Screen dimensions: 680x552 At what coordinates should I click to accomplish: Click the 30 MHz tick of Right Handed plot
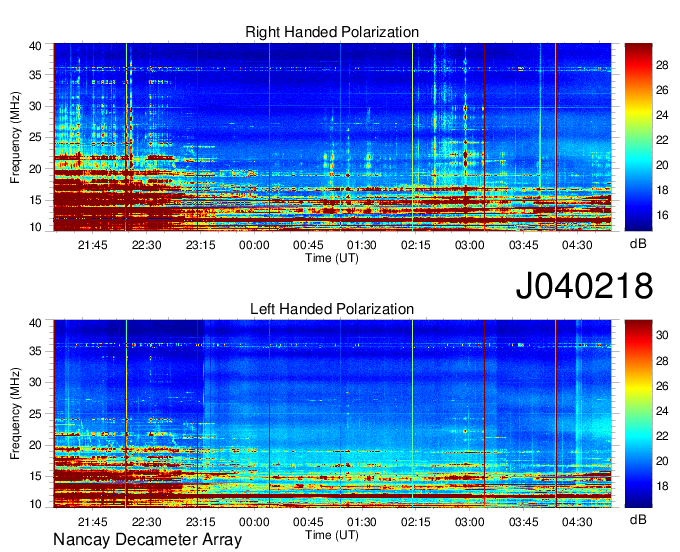35,106
